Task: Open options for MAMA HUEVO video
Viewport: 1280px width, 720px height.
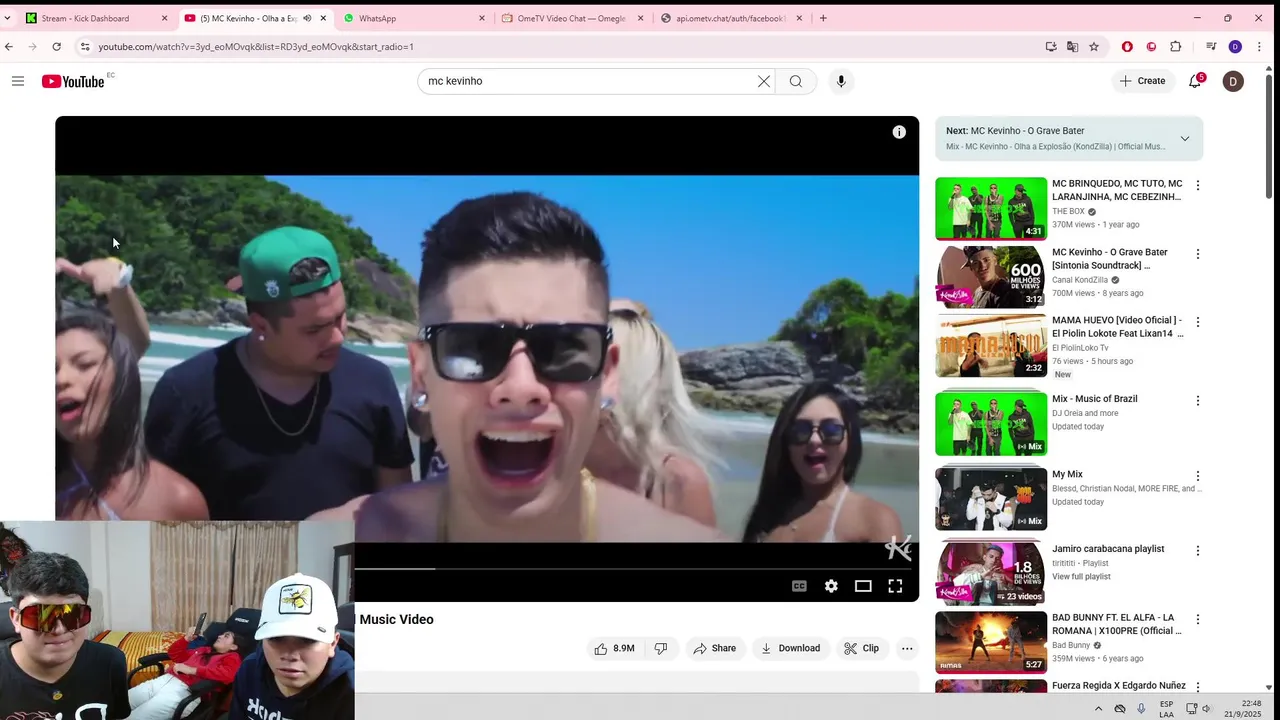Action: coord(1197,322)
